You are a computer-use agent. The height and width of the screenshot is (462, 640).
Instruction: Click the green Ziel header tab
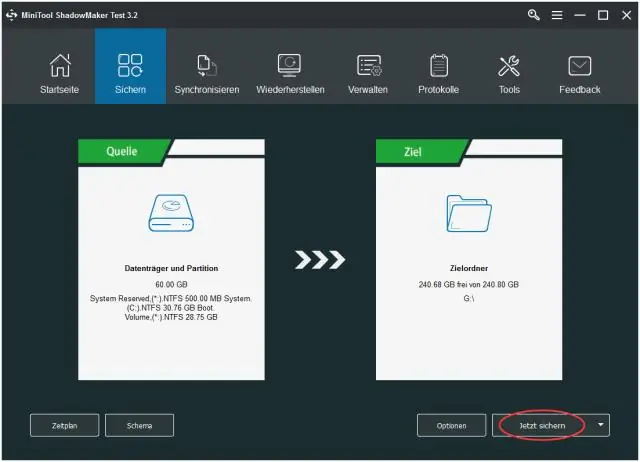pos(420,151)
